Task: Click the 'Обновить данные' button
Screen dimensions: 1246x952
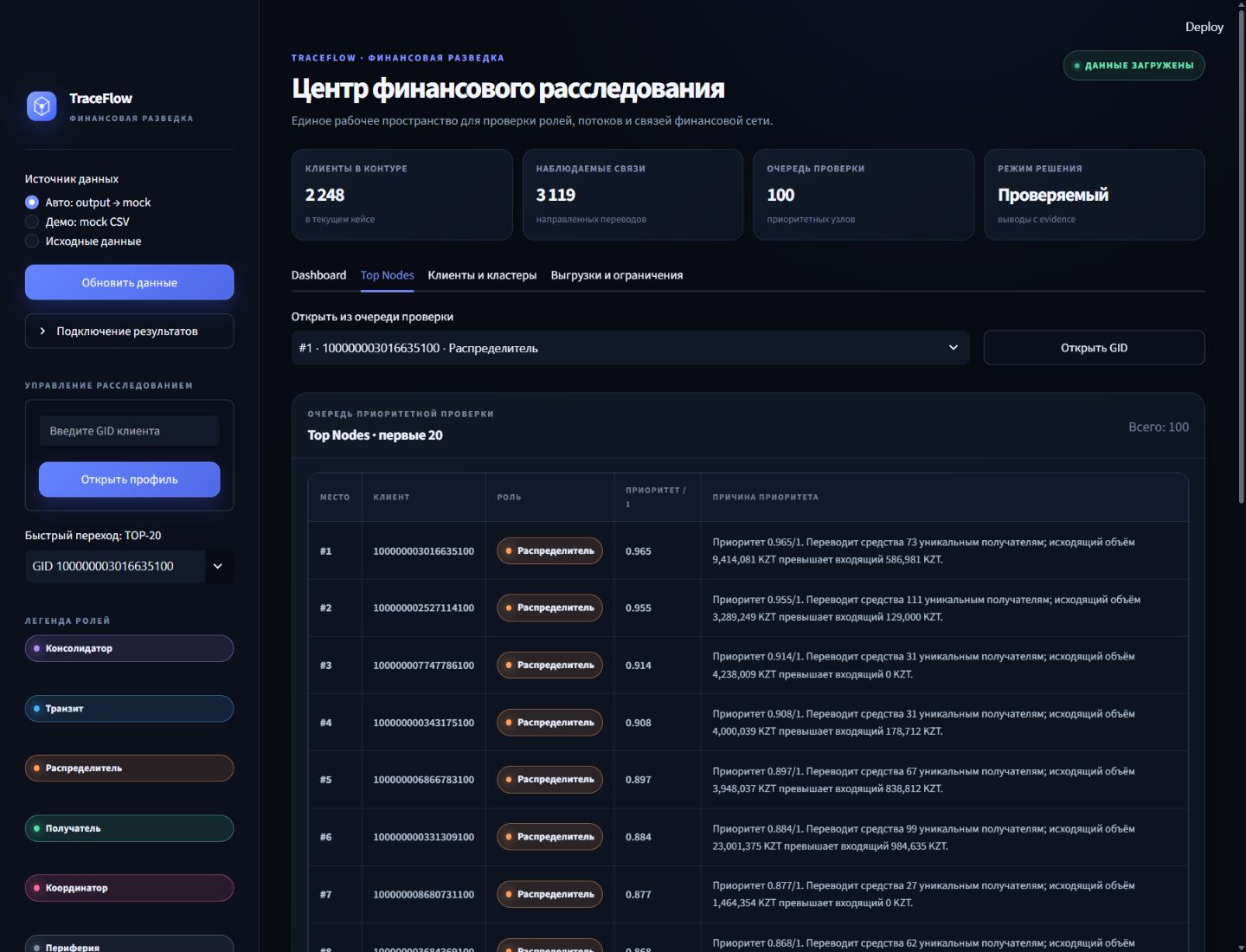Action: [129, 282]
